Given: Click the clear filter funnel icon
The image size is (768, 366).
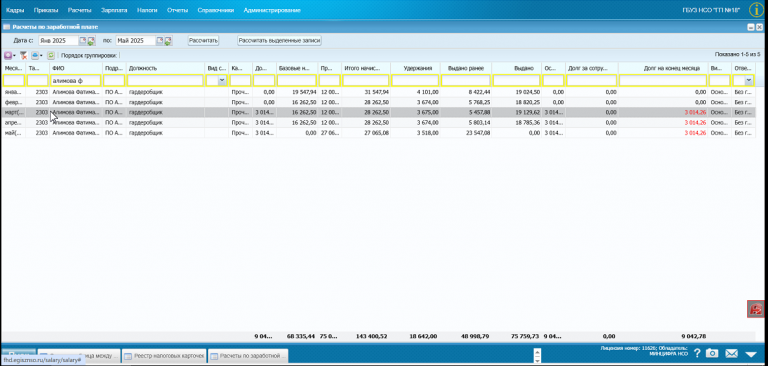Looking at the screenshot, I should click(23, 55).
